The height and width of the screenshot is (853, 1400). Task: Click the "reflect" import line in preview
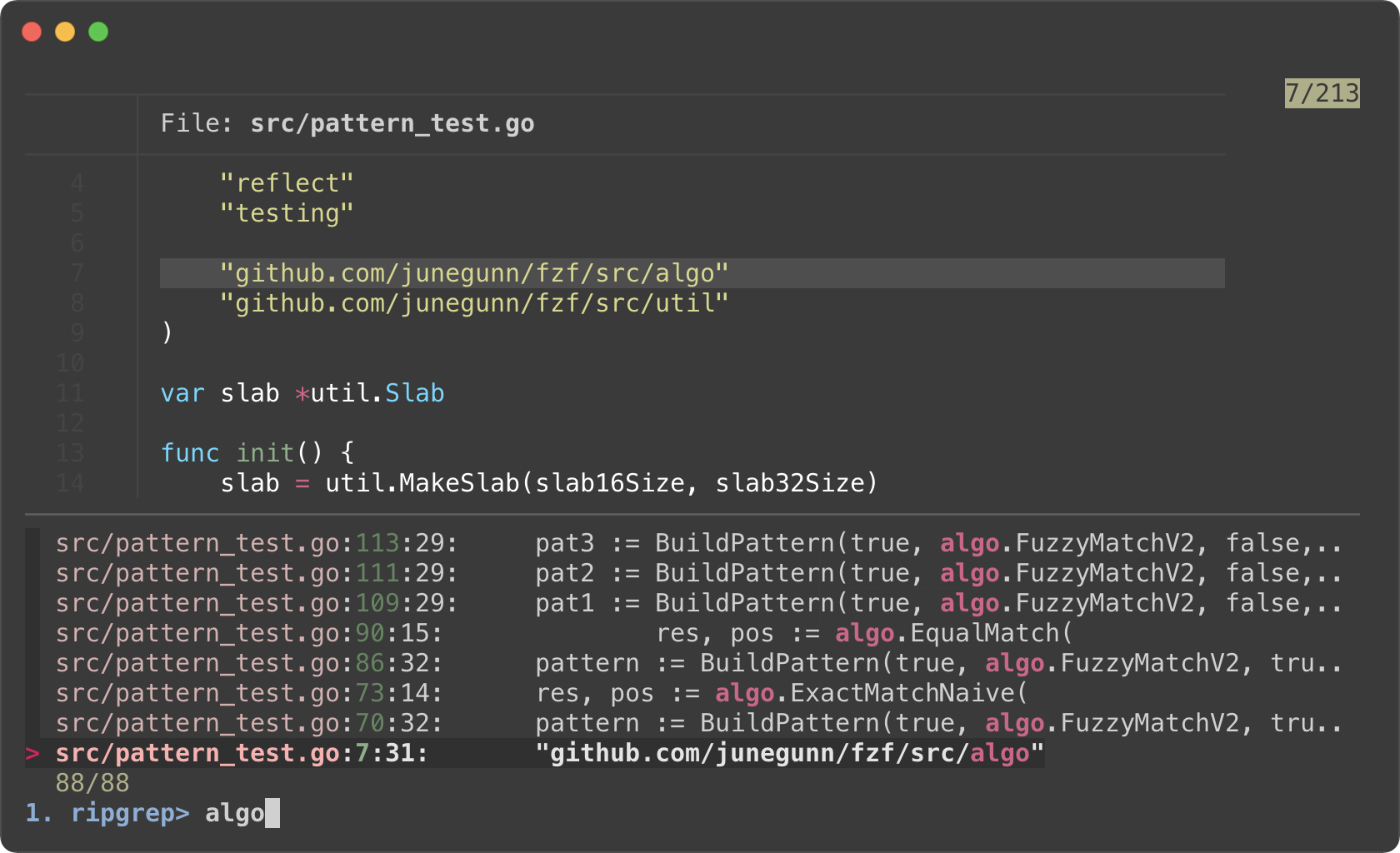point(287,183)
